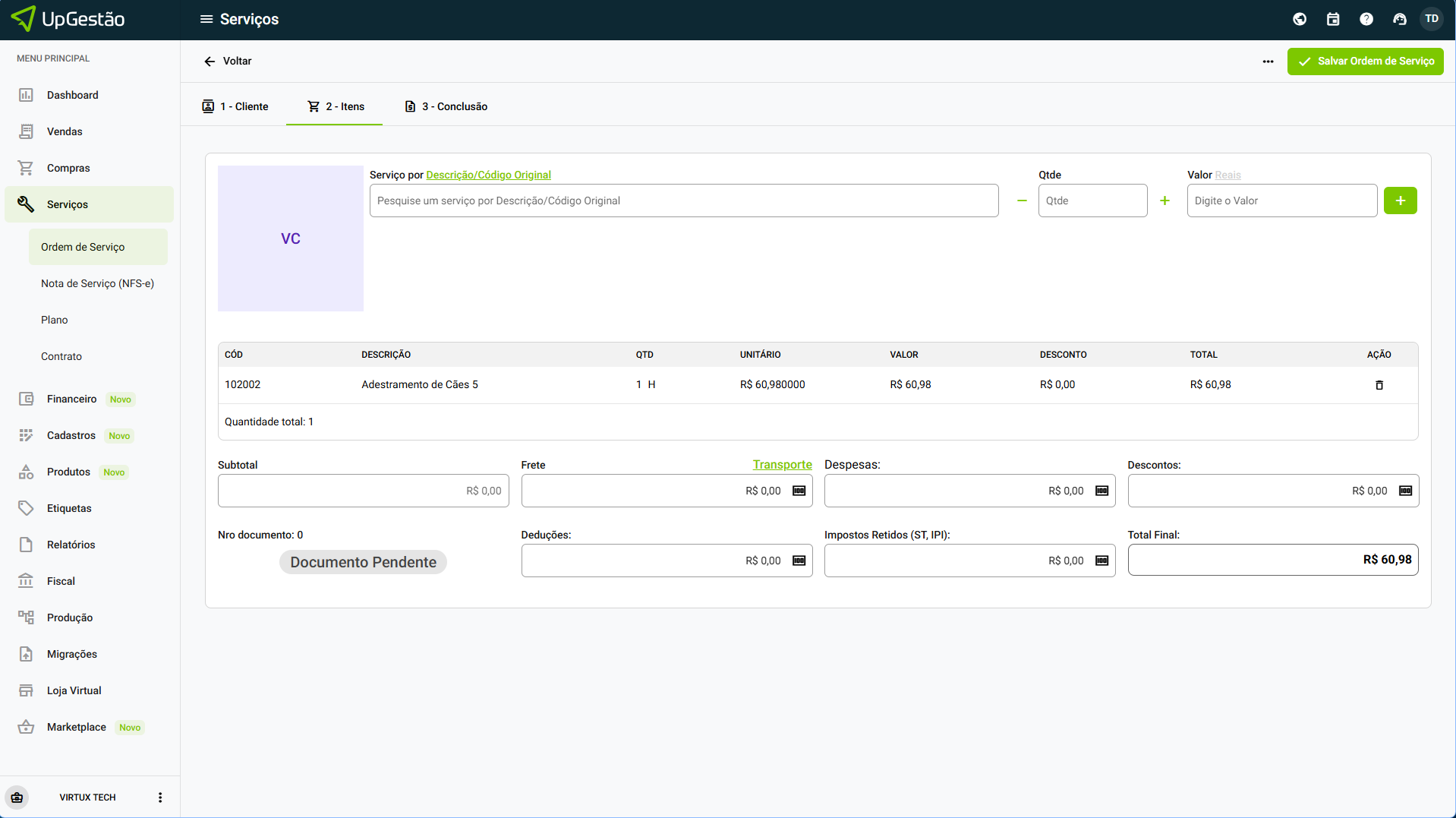1456x818 pixels.
Task: Expand VIRTUX TECH company options menu
Action: [160, 797]
